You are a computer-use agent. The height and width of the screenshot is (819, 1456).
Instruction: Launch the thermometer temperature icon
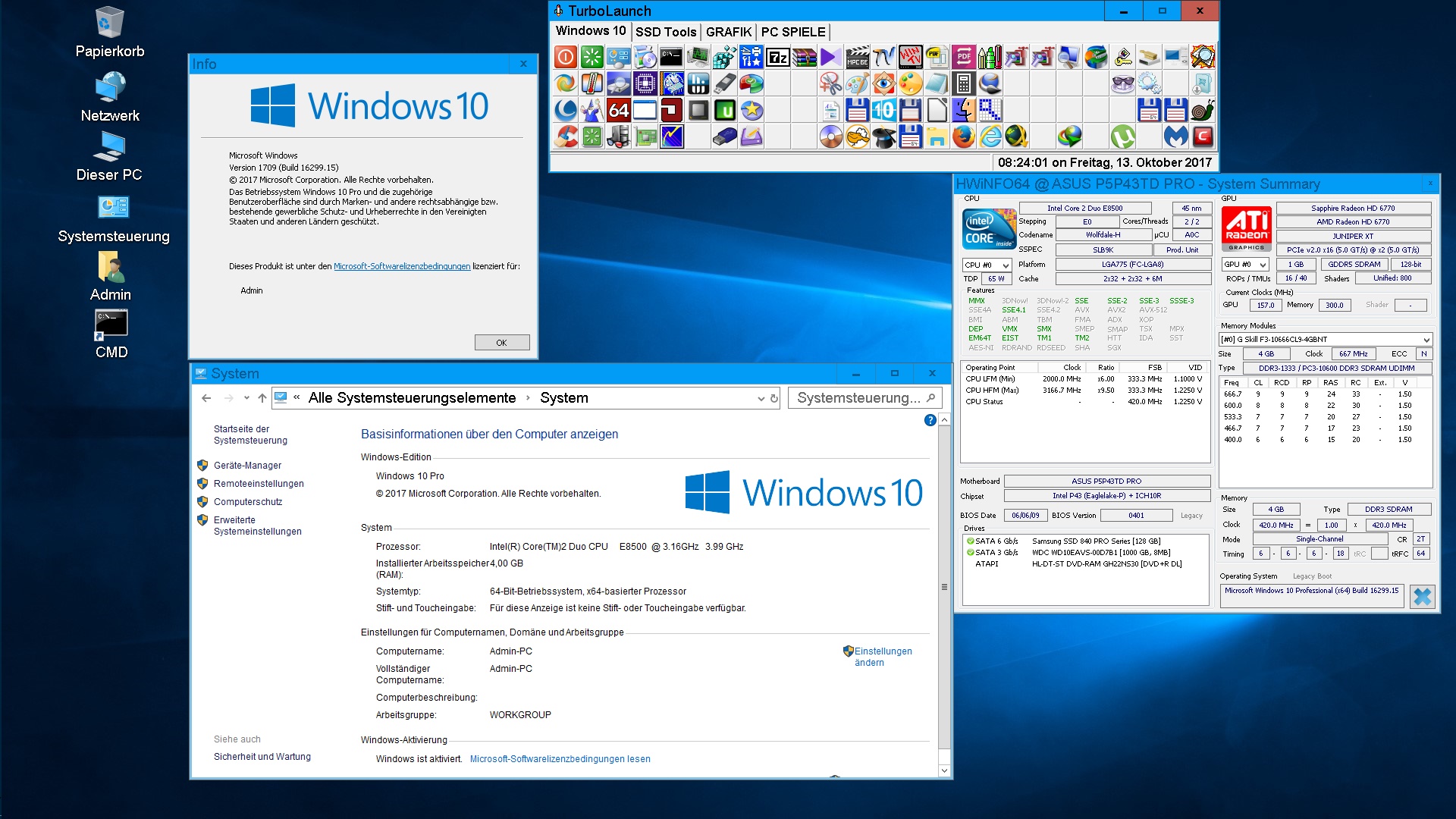[x=592, y=83]
